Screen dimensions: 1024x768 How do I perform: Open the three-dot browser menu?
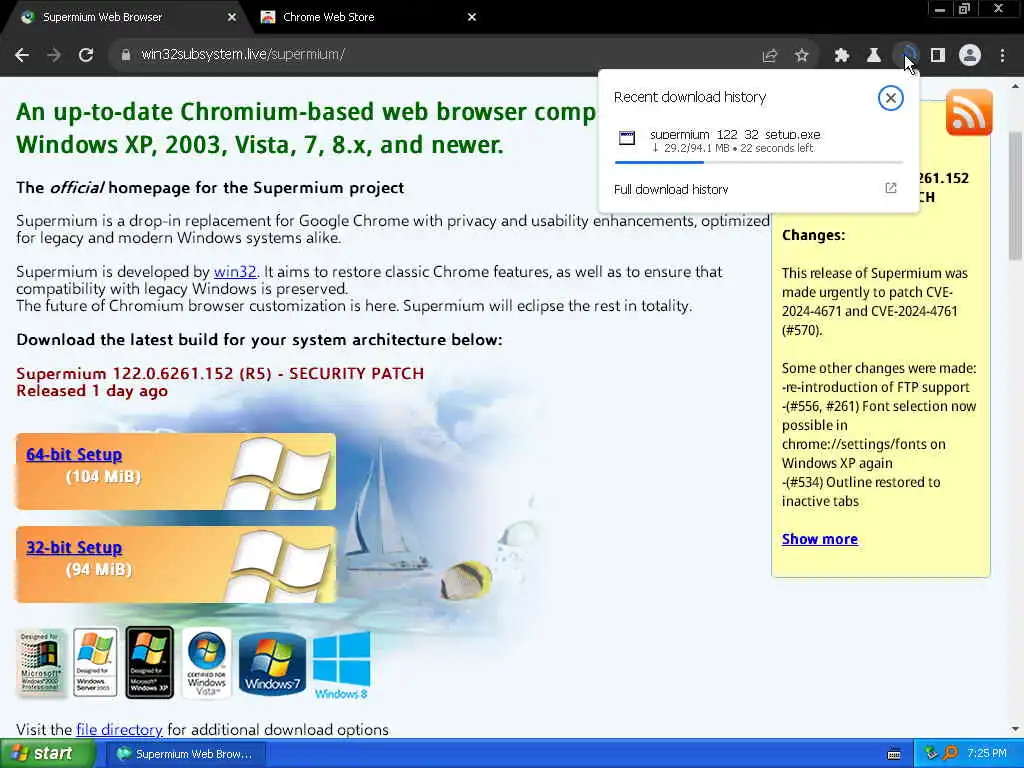[1002, 56]
